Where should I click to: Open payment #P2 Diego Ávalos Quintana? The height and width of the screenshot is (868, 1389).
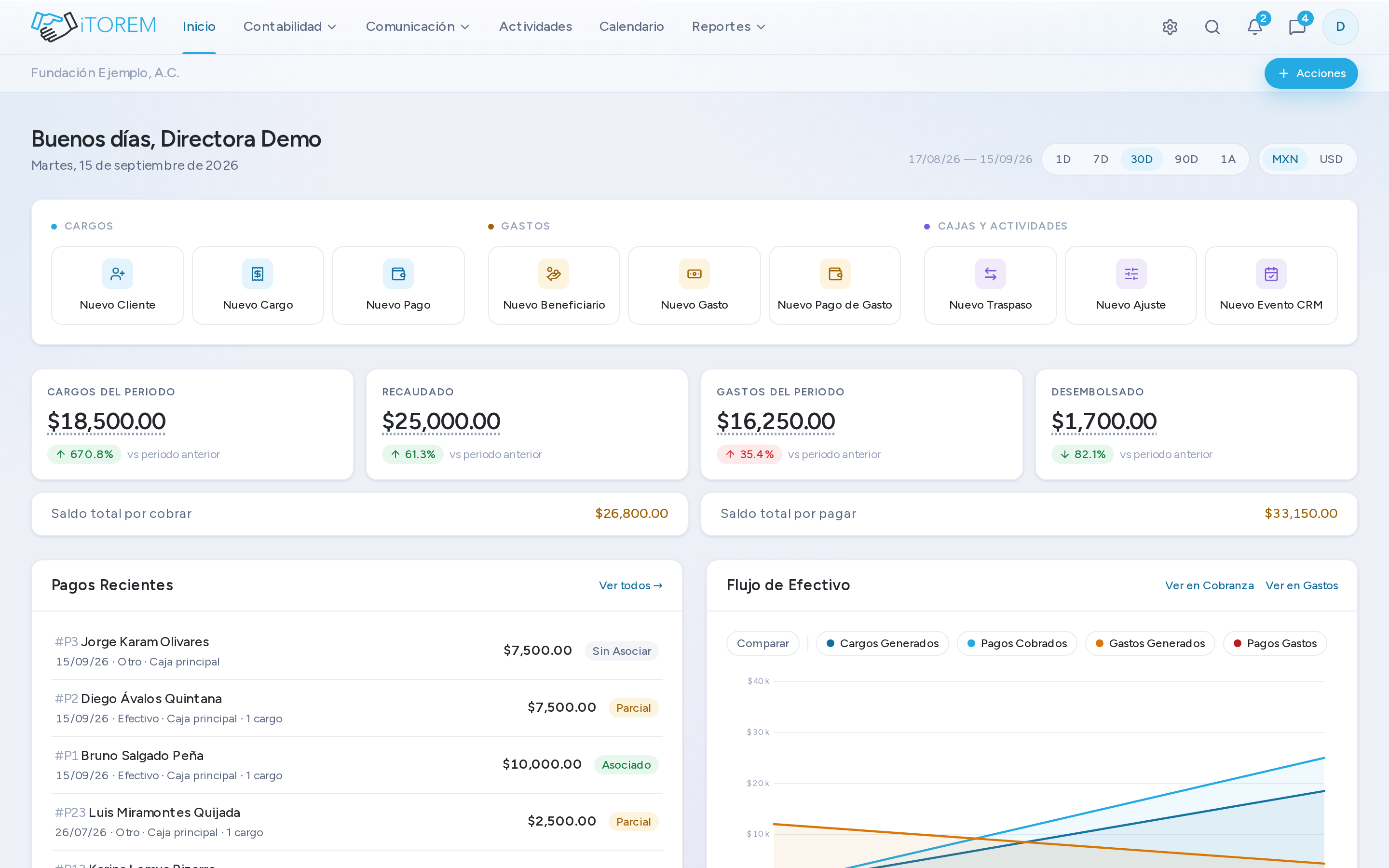tap(356, 708)
